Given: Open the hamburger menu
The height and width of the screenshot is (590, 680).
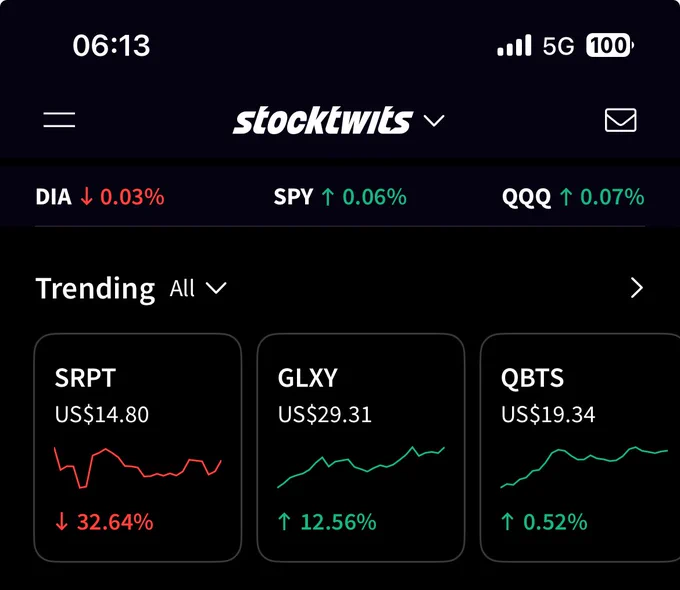Looking at the screenshot, I should [x=60, y=120].
